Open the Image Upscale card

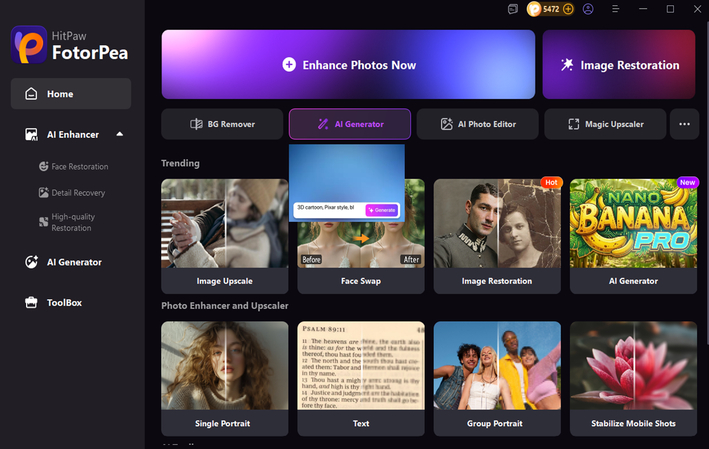225,236
